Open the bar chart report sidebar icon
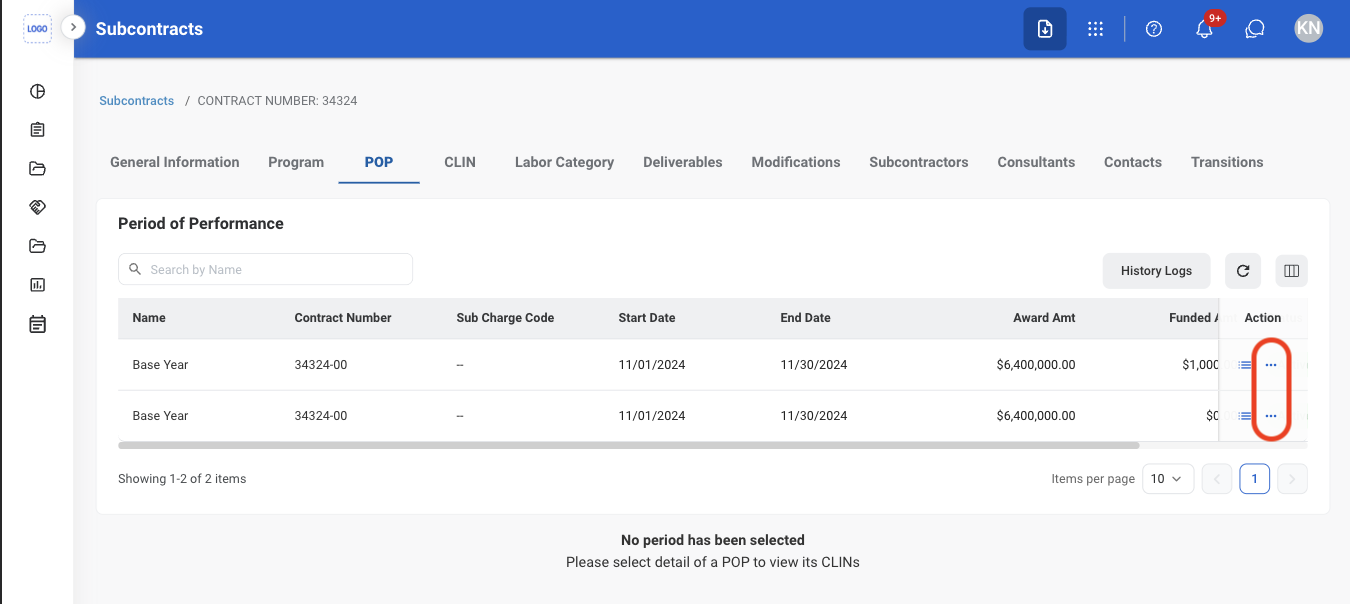1350x604 pixels. [38, 285]
